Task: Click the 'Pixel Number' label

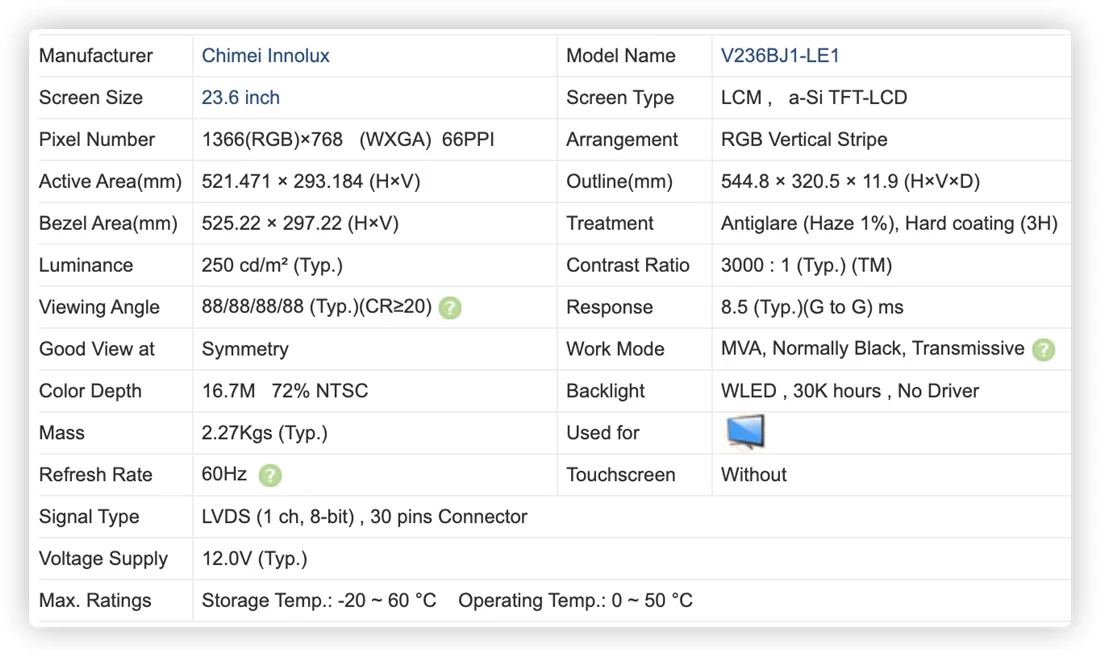Action: tap(96, 140)
